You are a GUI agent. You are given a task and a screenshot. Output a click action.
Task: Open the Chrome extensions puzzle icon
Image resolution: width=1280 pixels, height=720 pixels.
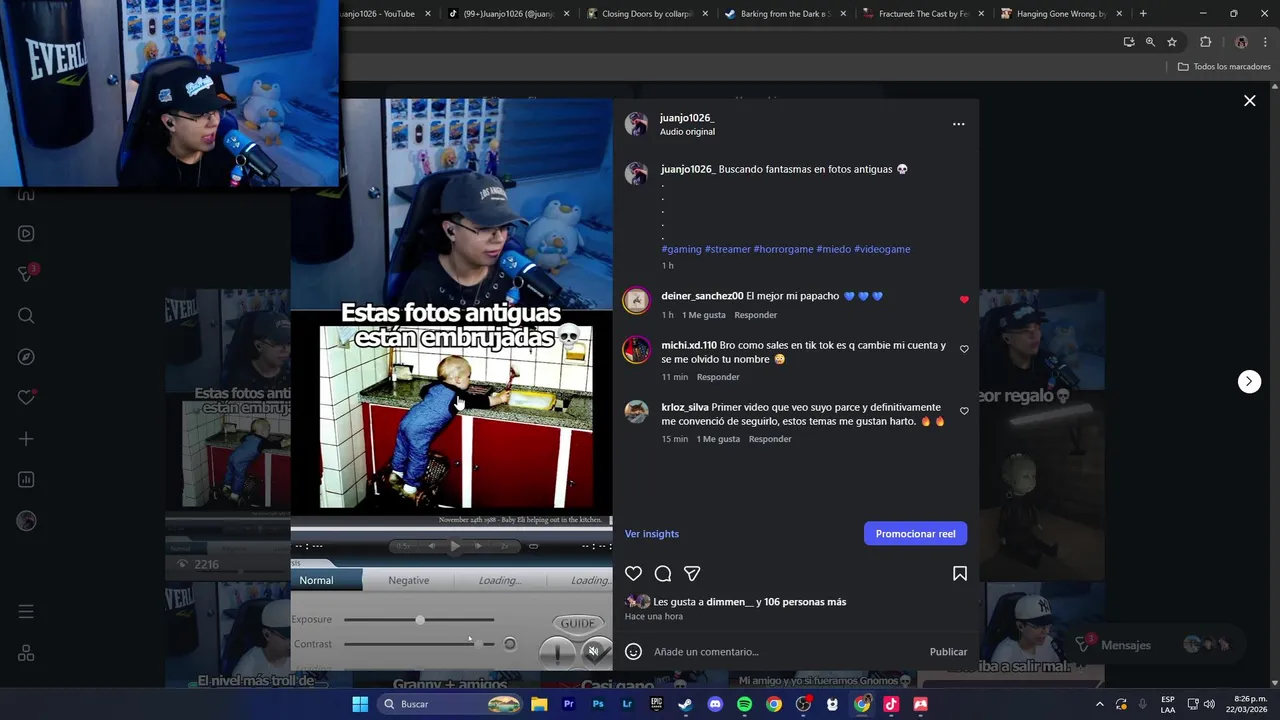click(x=1205, y=42)
